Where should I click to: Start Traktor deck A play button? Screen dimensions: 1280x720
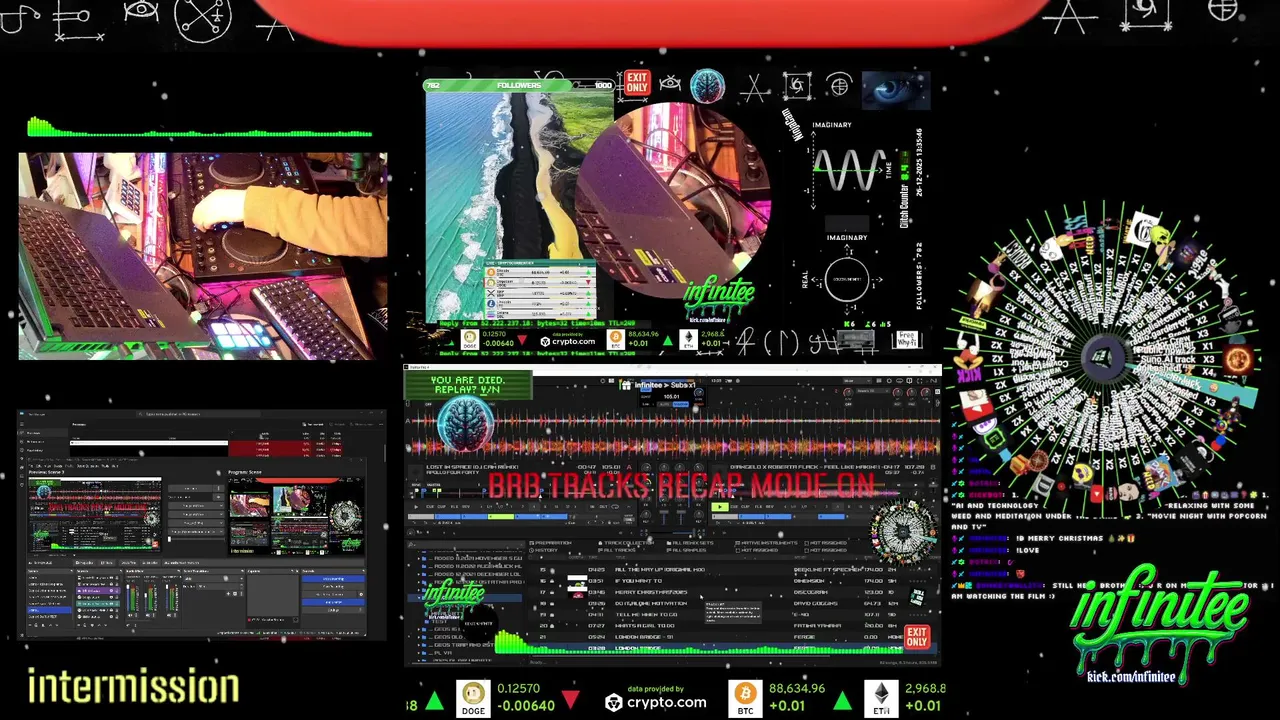[x=416, y=507]
